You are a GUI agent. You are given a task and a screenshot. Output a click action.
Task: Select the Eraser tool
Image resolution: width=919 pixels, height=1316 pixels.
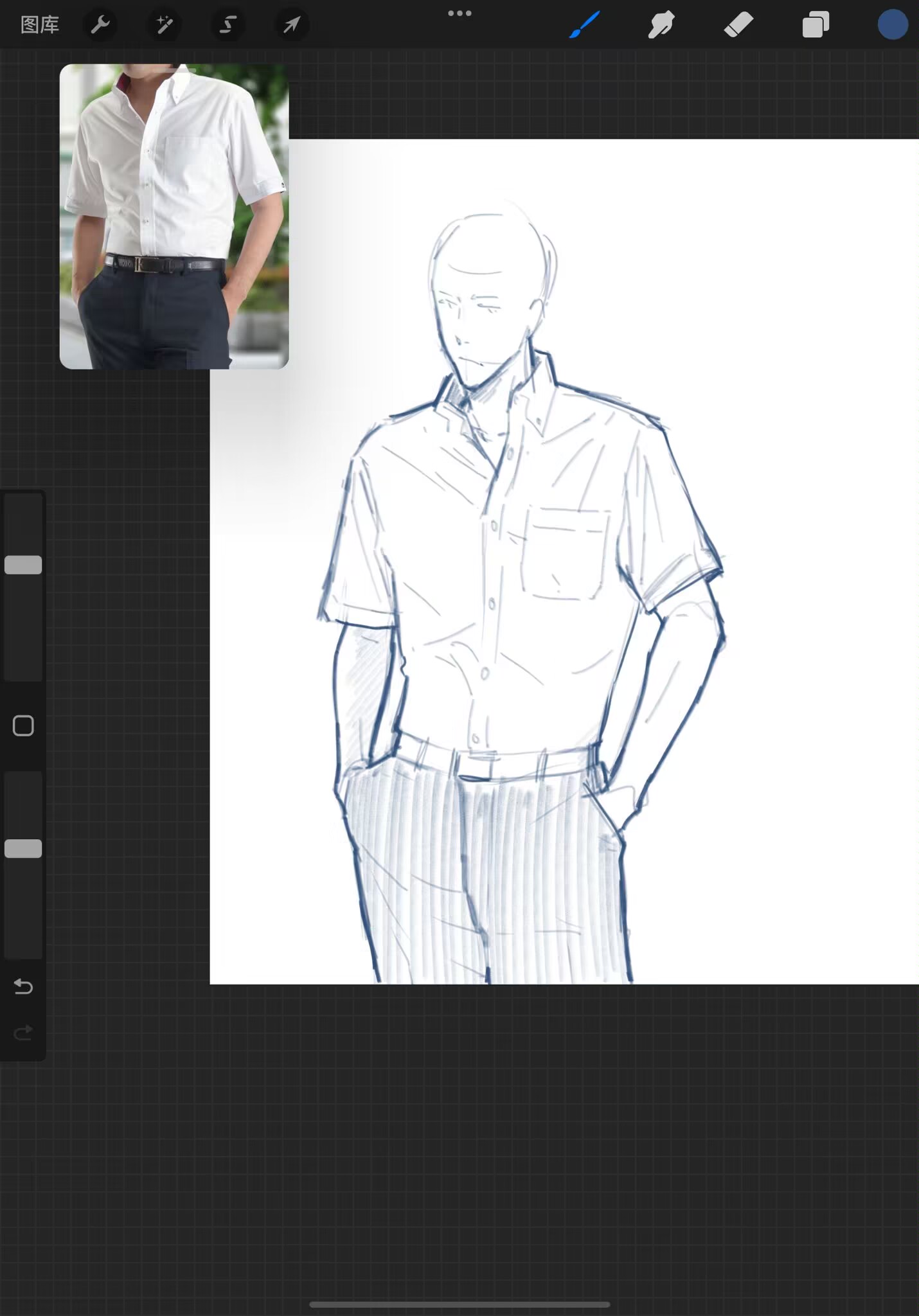[x=738, y=25]
